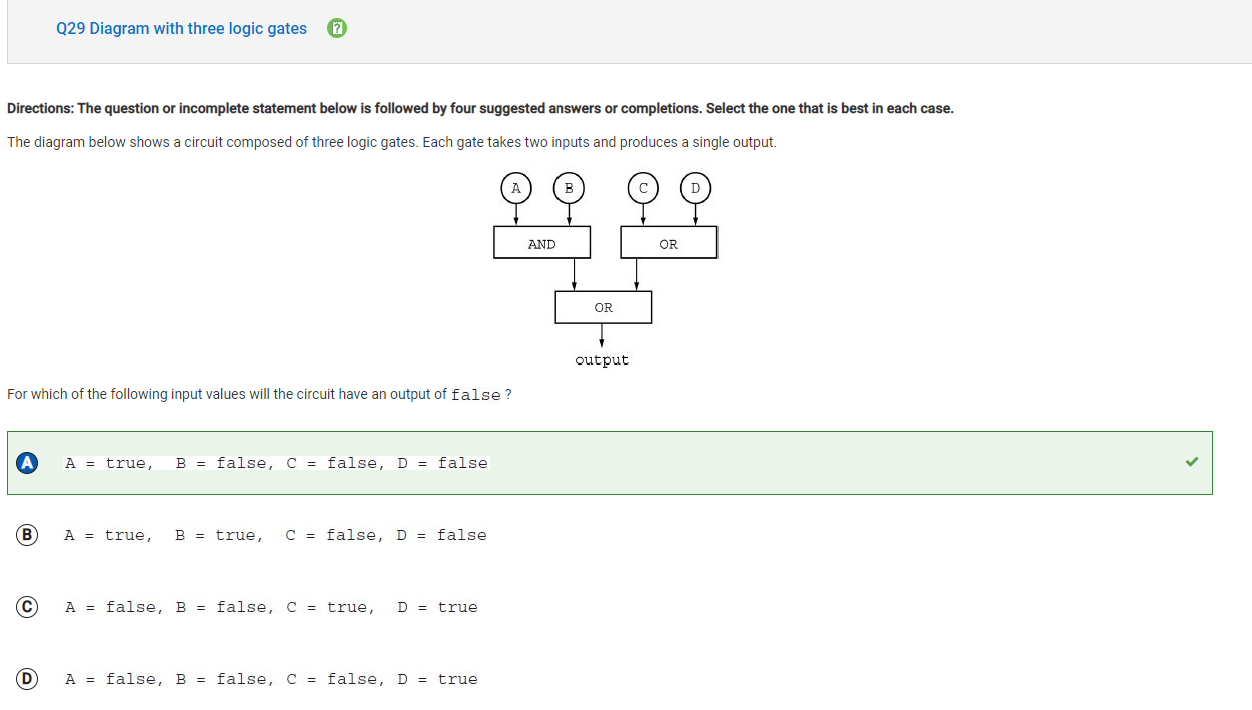Click input node A in the diagram

click(516, 188)
